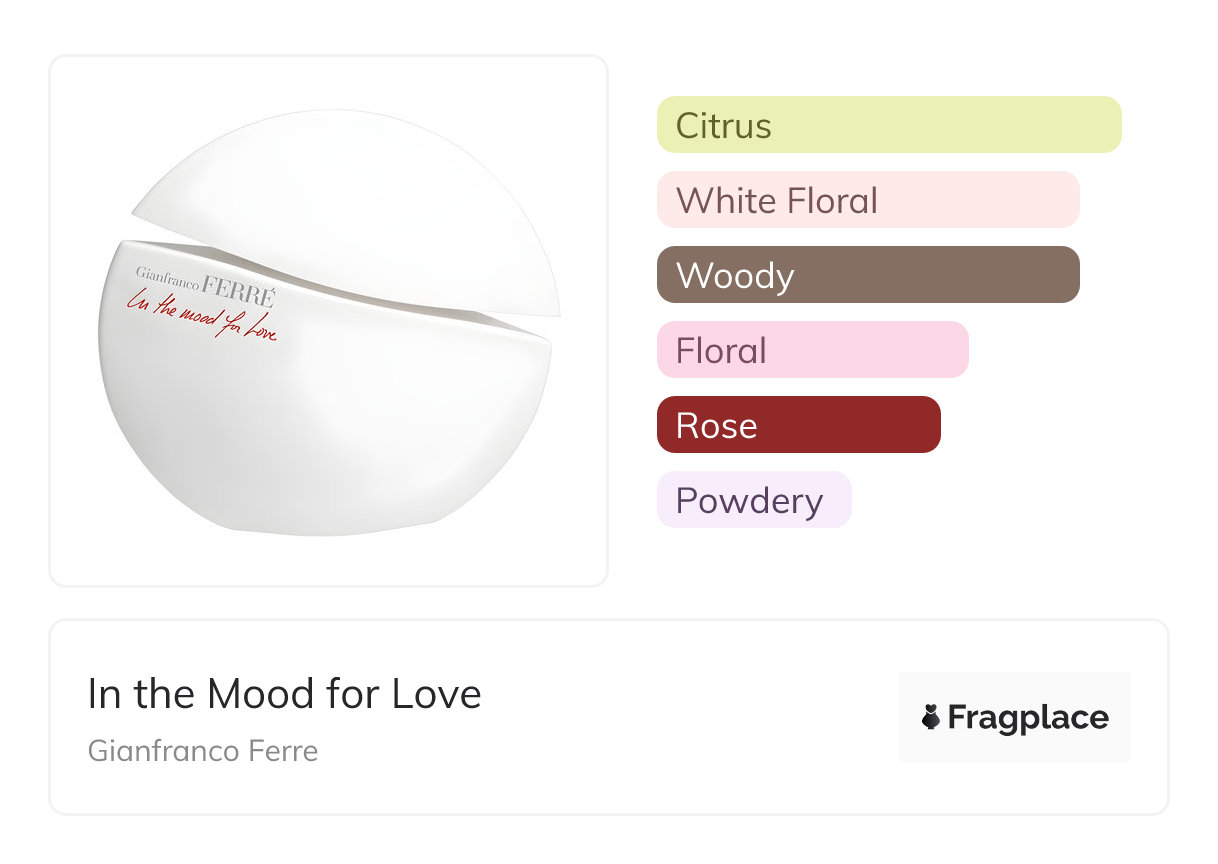This screenshot has width=1218, height=864.
Task: Click the lower body of the bottle
Action: (x=320, y=430)
